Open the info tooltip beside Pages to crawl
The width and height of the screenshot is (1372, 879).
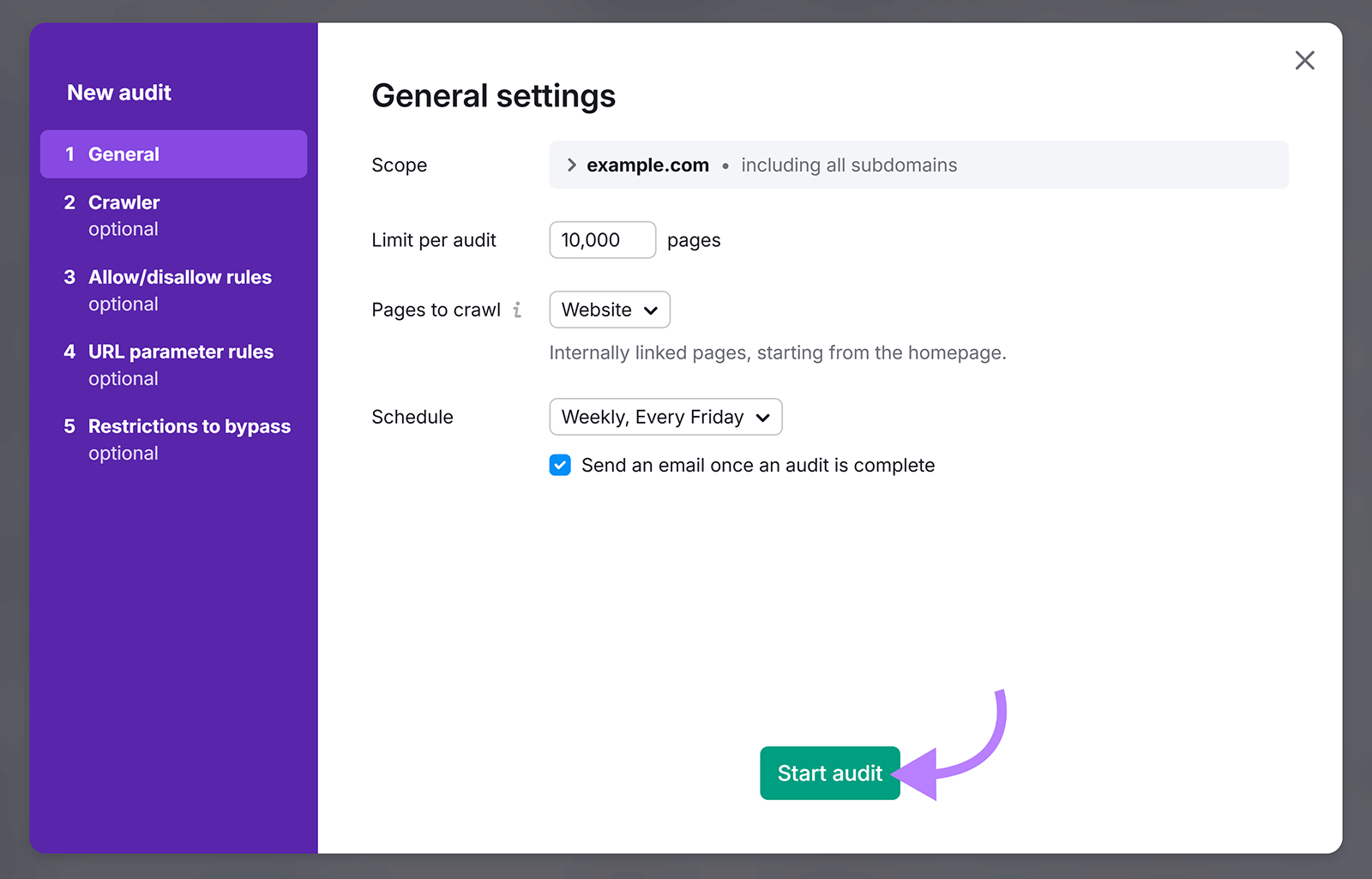518,310
